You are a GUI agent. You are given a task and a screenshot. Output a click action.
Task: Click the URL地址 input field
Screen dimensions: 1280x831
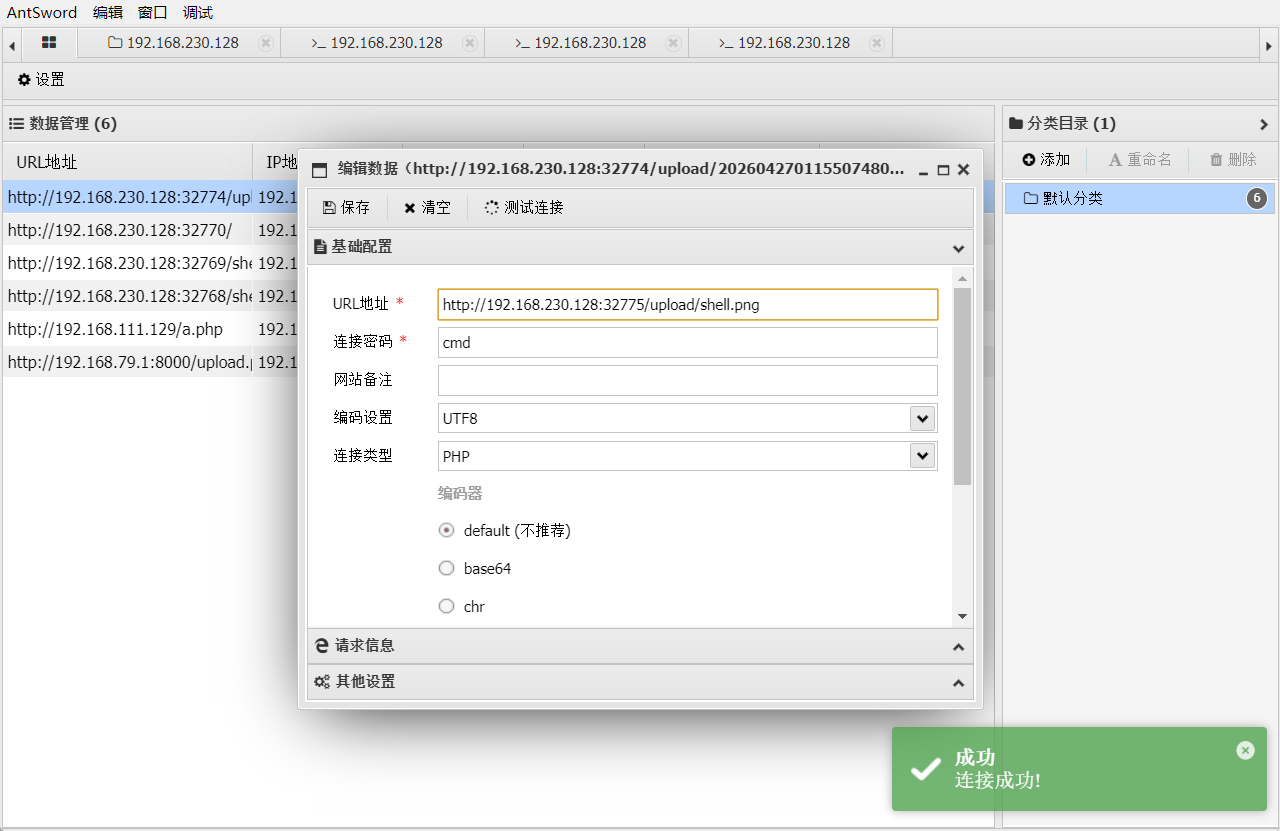(x=688, y=305)
